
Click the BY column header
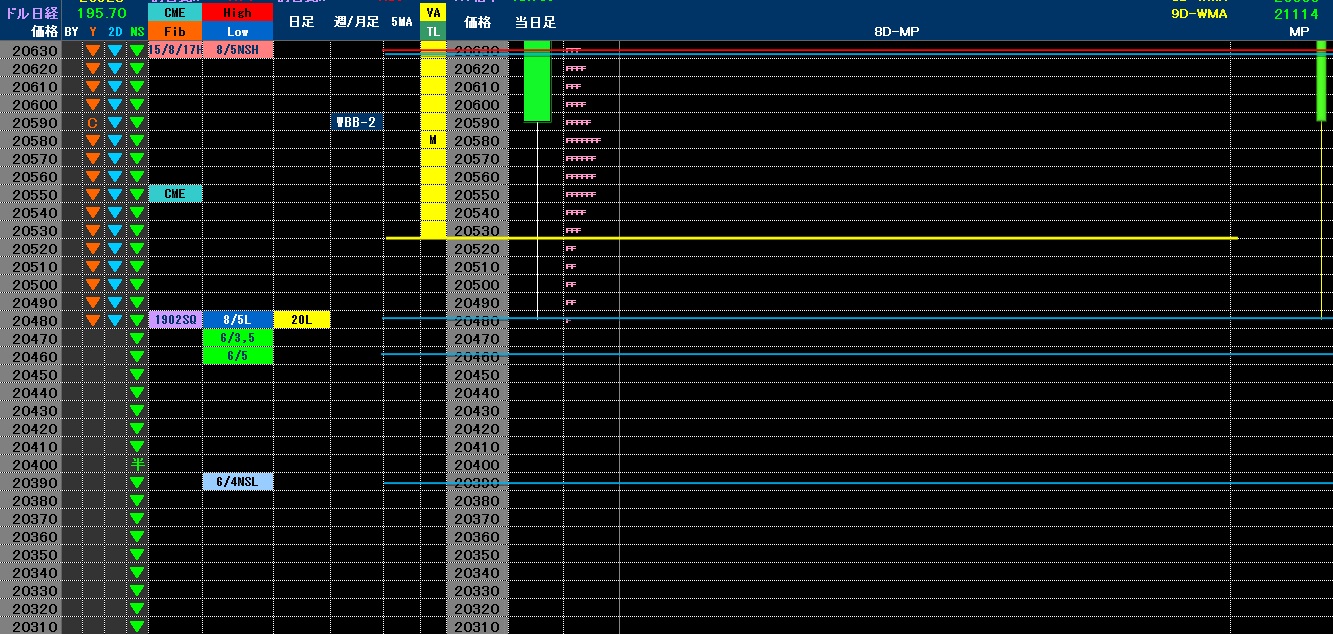pyautogui.click(x=71, y=32)
